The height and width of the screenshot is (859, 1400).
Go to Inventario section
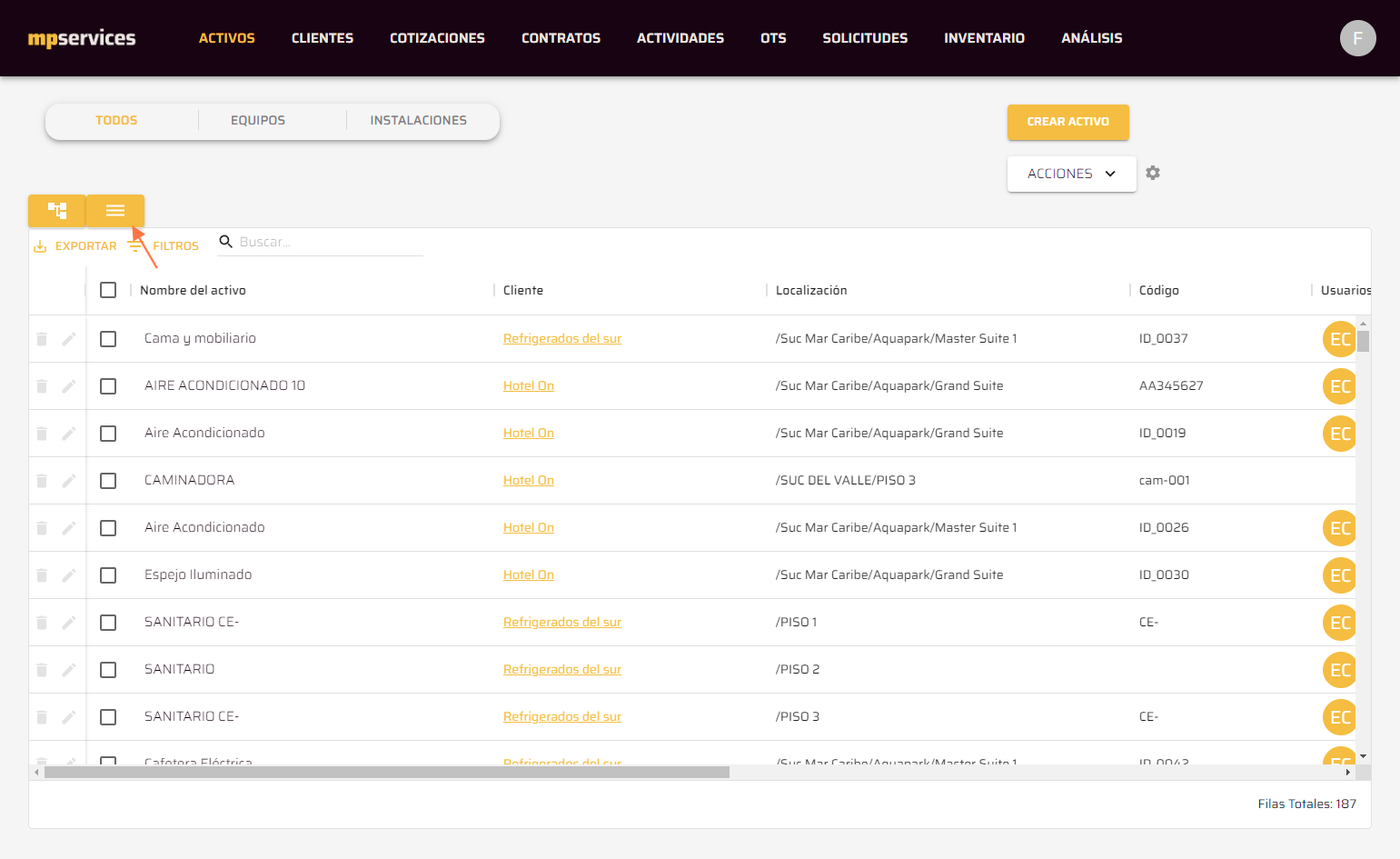coord(984,38)
